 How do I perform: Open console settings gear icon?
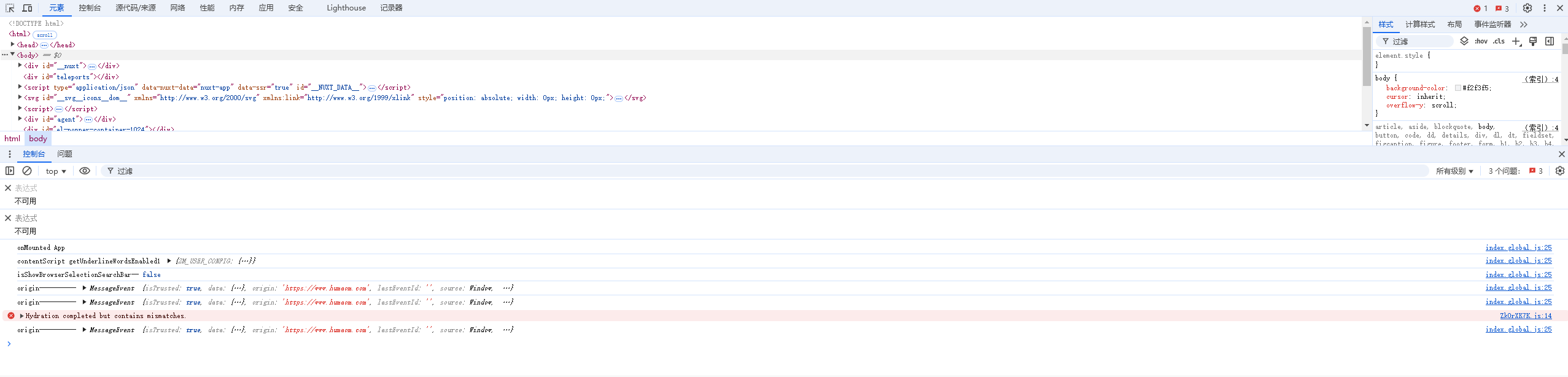[1560, 171]
